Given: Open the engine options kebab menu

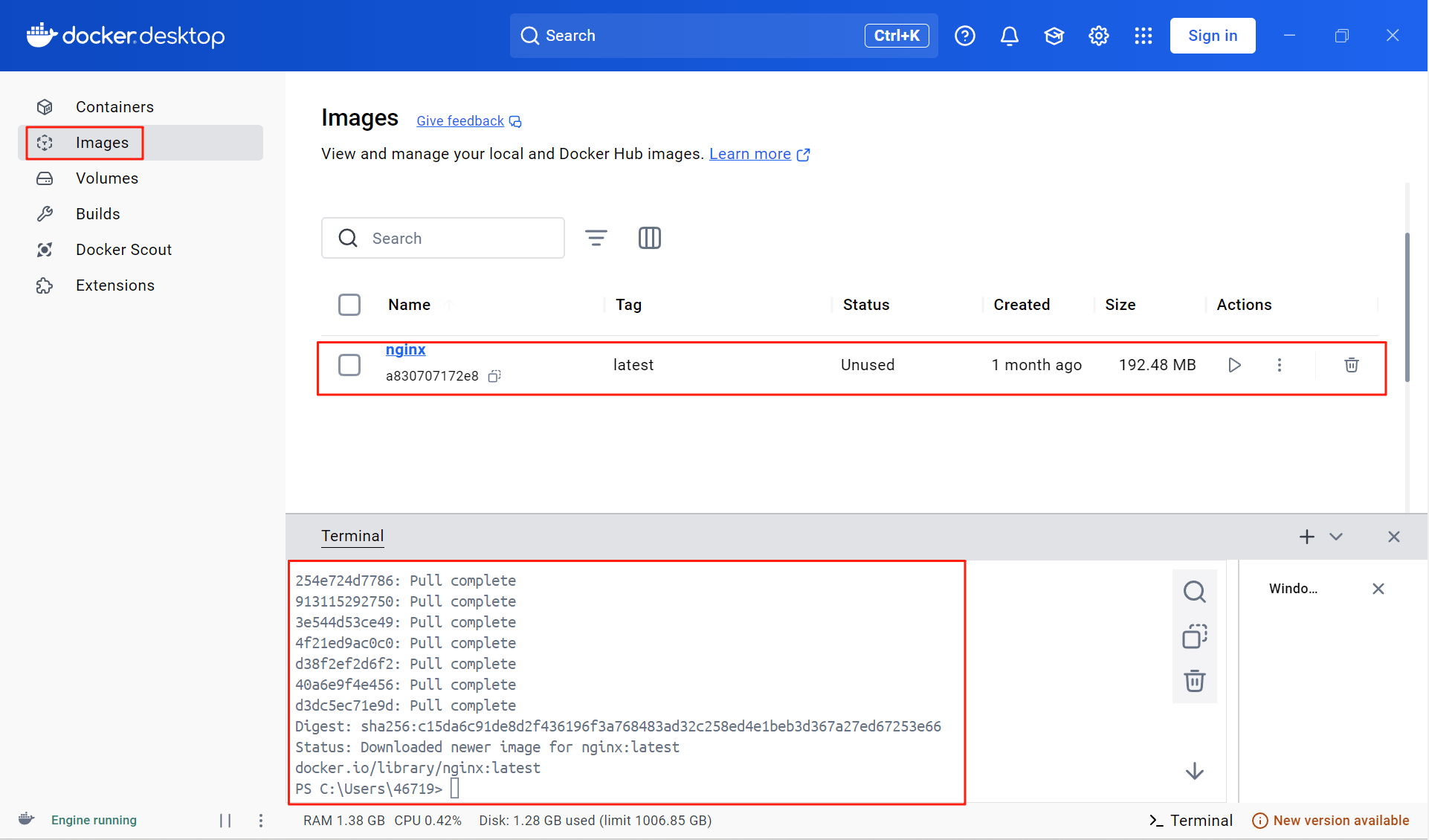Looking at the screenshot, I should click(x=261, y=820).
